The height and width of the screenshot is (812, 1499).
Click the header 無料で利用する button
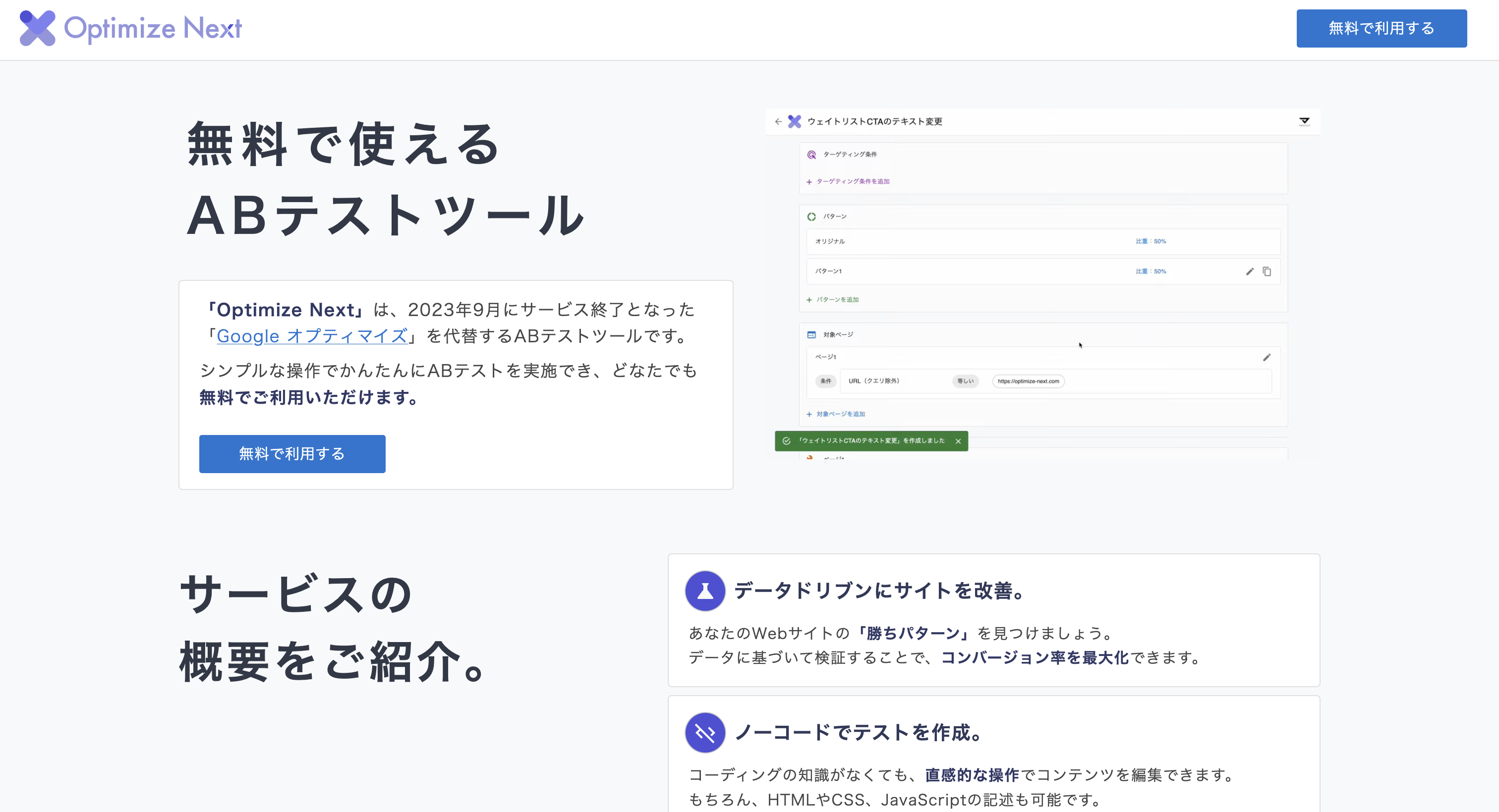1381,29
